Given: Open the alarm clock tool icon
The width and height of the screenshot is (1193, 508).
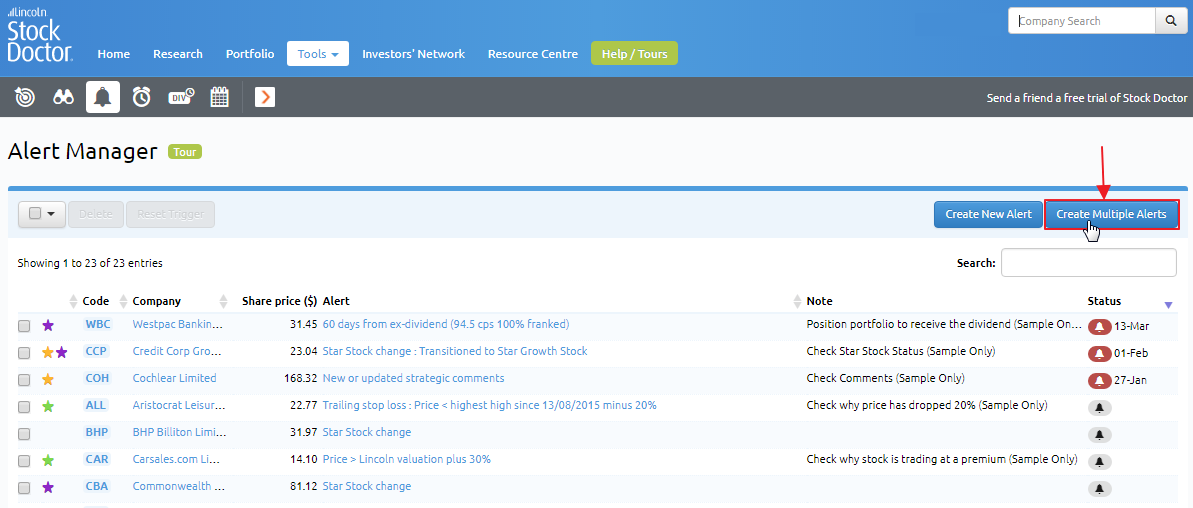Looking at the screenshot, I should [142, 97].
